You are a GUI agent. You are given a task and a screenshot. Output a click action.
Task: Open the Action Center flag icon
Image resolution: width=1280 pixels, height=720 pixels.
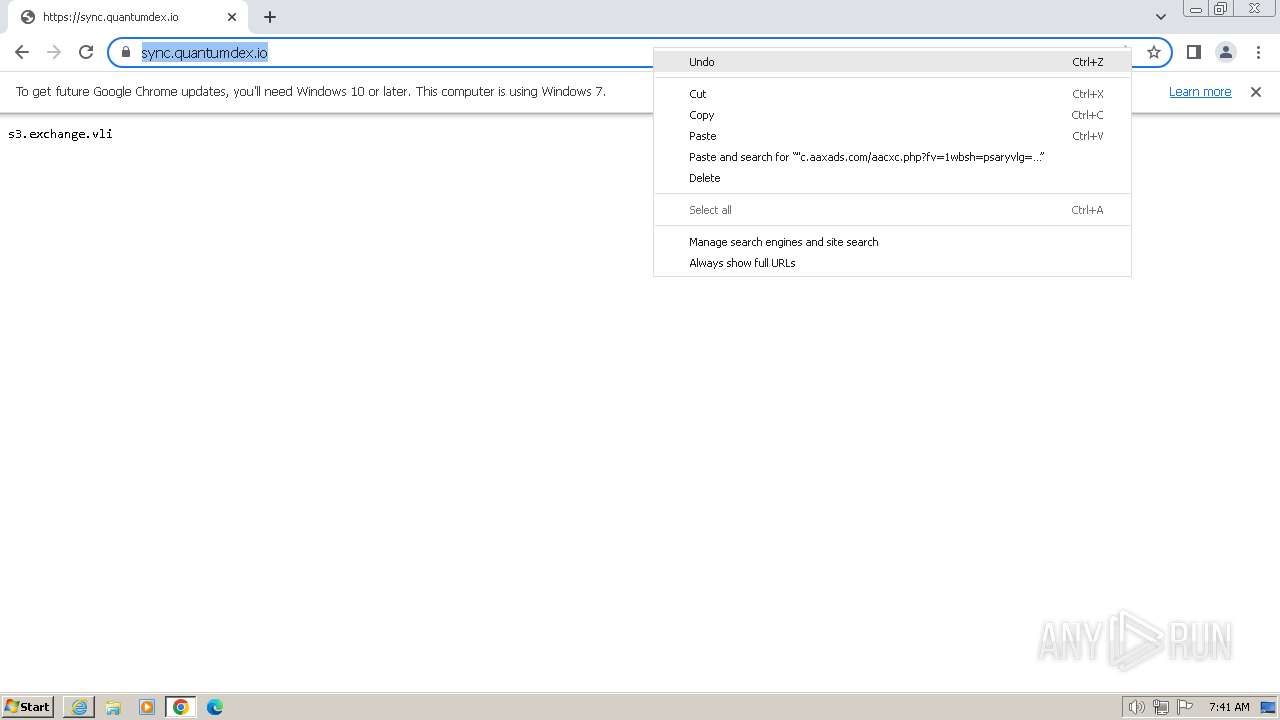pyautogui.click(x=1185, y=707)
